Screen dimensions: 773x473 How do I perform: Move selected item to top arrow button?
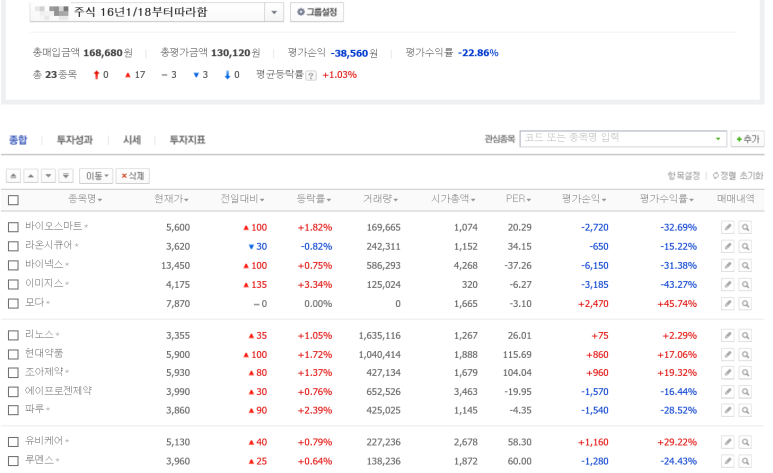pyautogui.click(x=13, y=176)
